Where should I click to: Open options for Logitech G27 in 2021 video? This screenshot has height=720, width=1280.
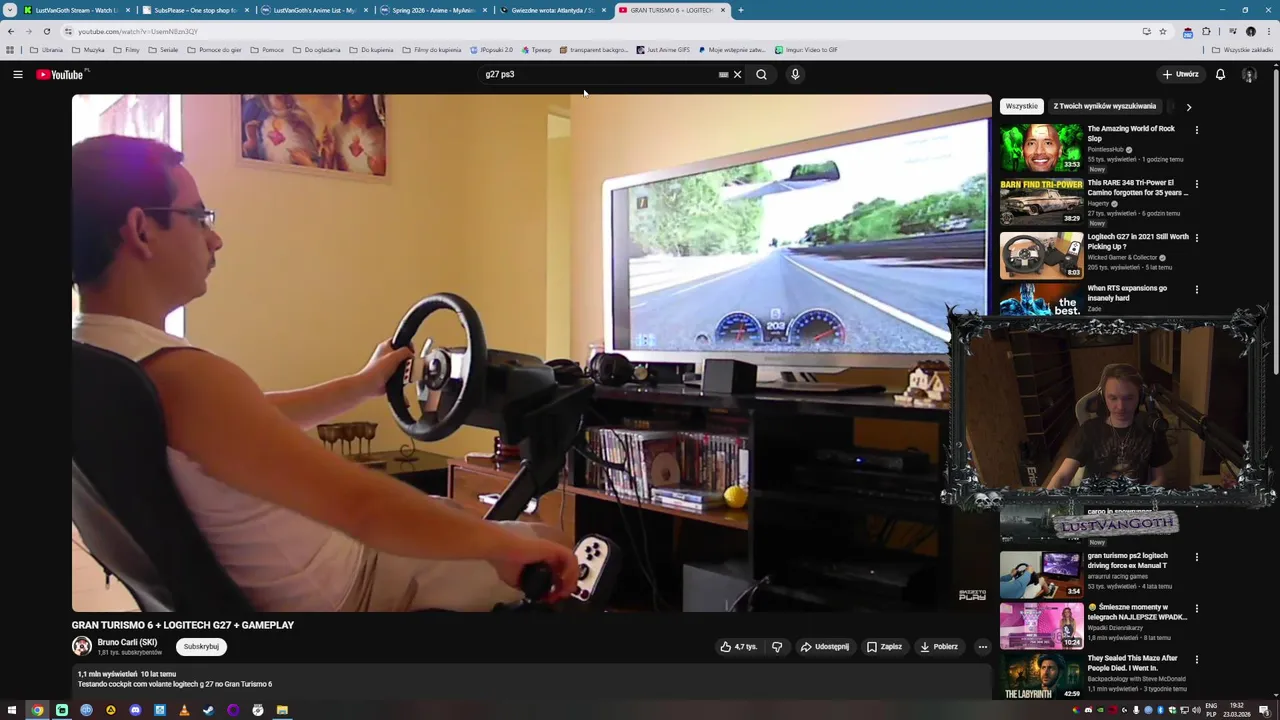[1196, 238]
